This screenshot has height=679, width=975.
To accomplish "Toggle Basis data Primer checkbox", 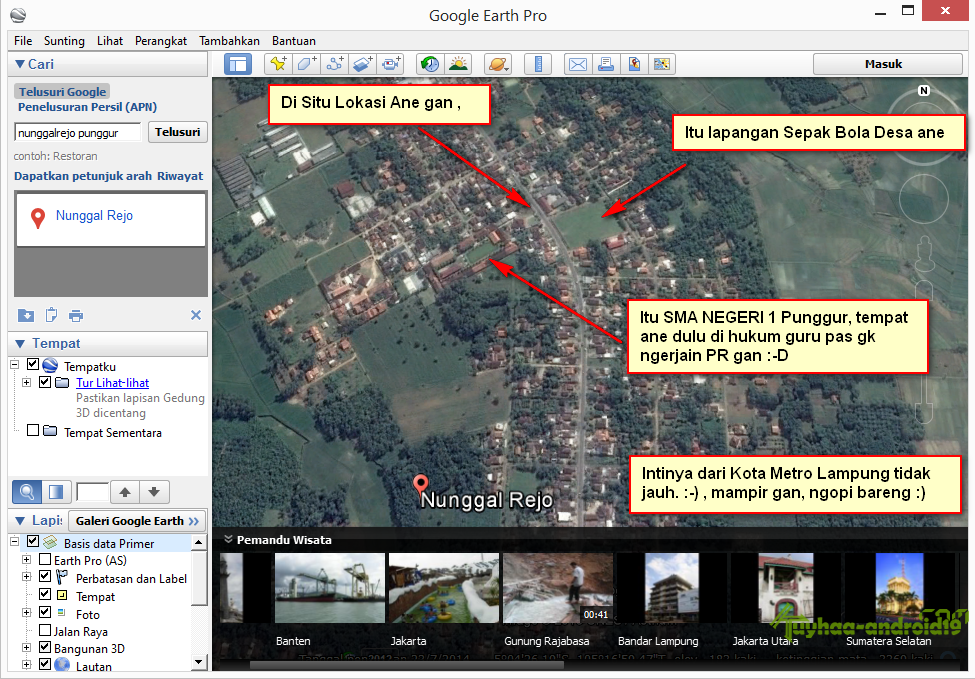I will click(33, 542).
